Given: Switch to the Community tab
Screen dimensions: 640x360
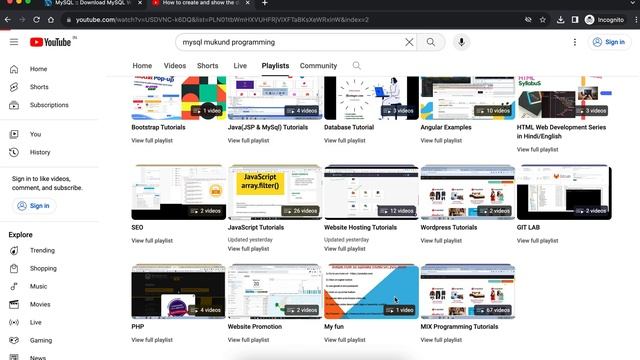Looking at the screenshot, I should point(318,66).
